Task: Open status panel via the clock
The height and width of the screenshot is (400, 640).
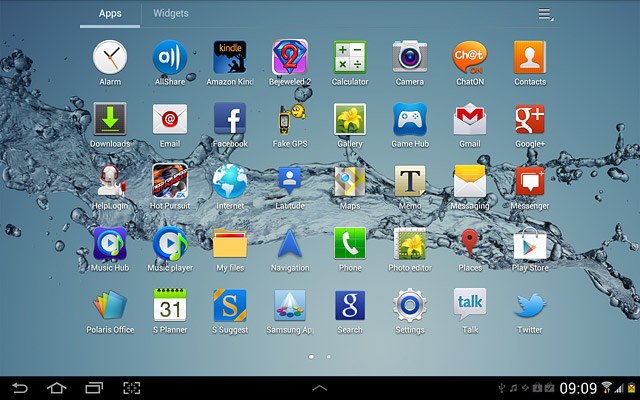Action: tap(578, 388)
